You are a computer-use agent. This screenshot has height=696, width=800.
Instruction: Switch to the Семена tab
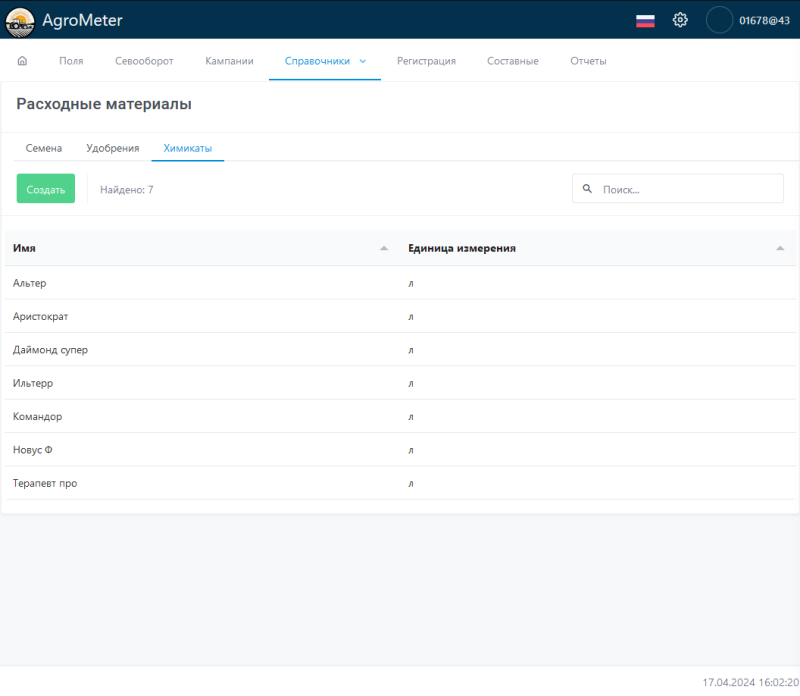click(x=44, y=148)
